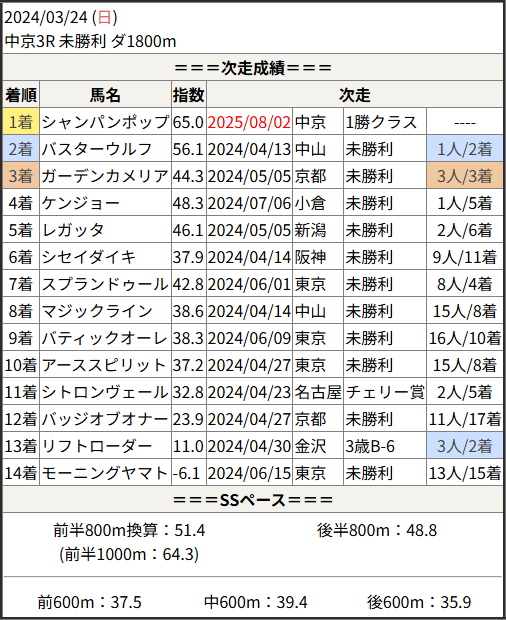Click the 着順 column header
Viewport: 506px width, 620px height.
[21, 95]
